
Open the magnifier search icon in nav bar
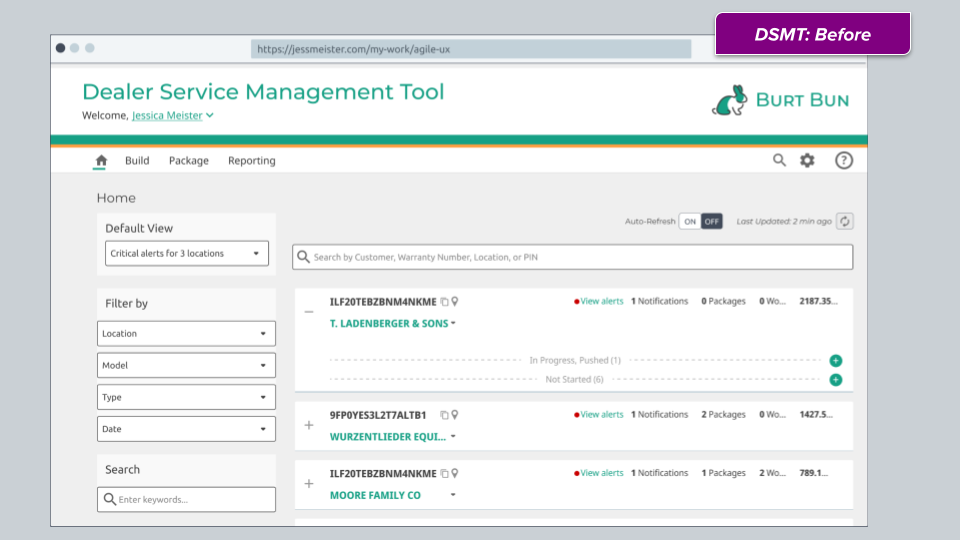point(779,160)
